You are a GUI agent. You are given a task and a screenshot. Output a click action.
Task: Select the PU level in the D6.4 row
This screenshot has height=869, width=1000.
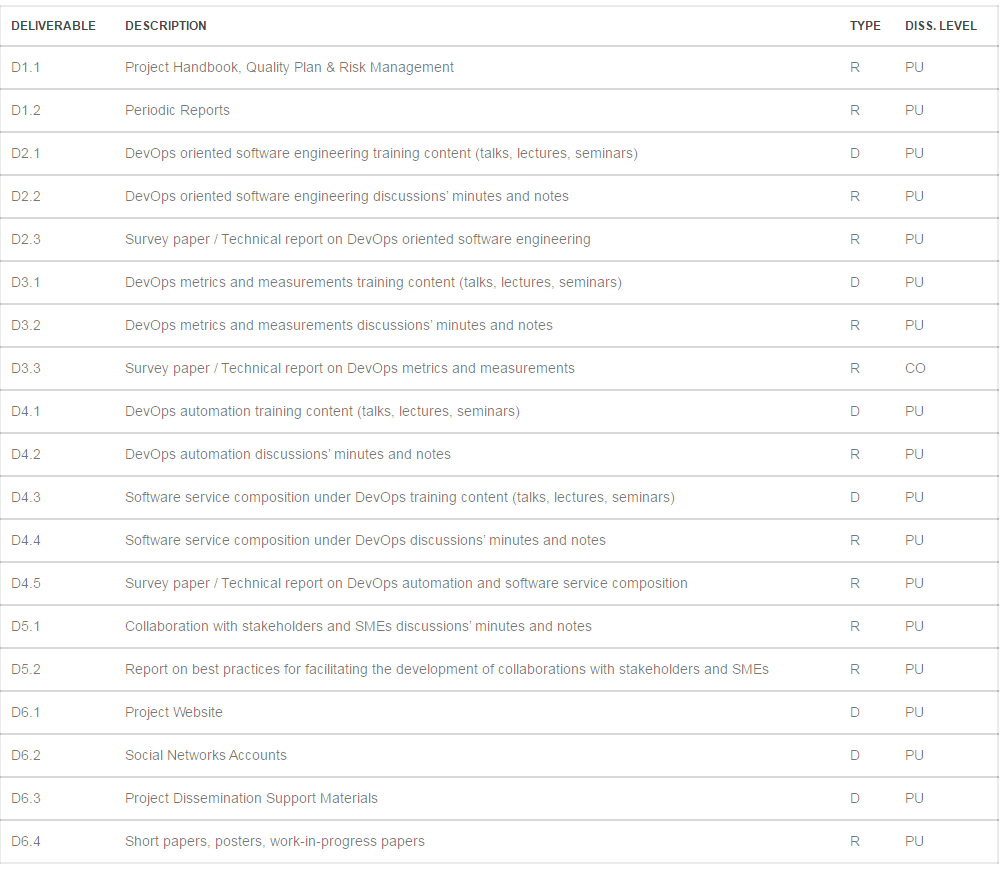point(914,842)
